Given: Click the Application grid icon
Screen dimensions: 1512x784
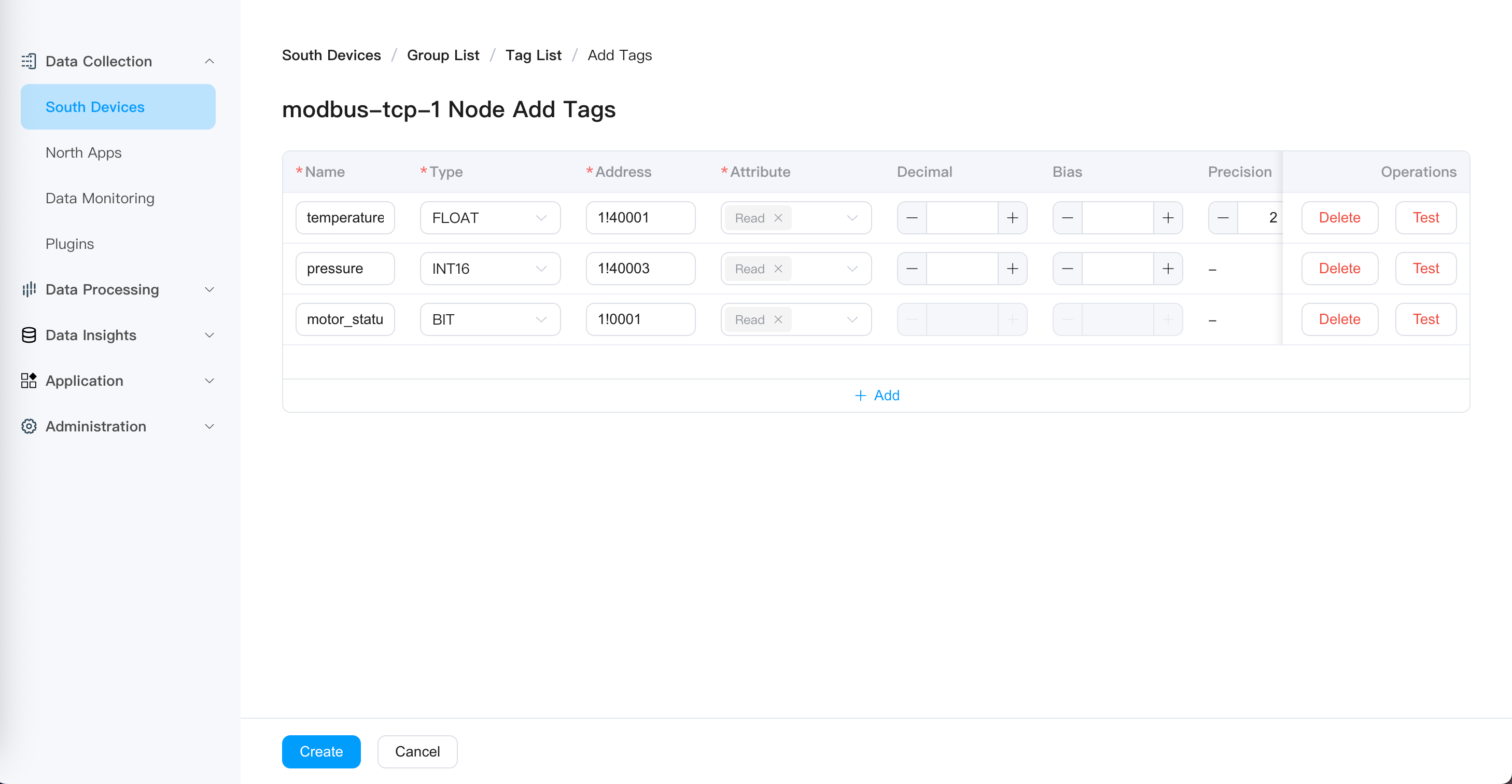Looking at the screenshot, I should [x=28, y=380].
